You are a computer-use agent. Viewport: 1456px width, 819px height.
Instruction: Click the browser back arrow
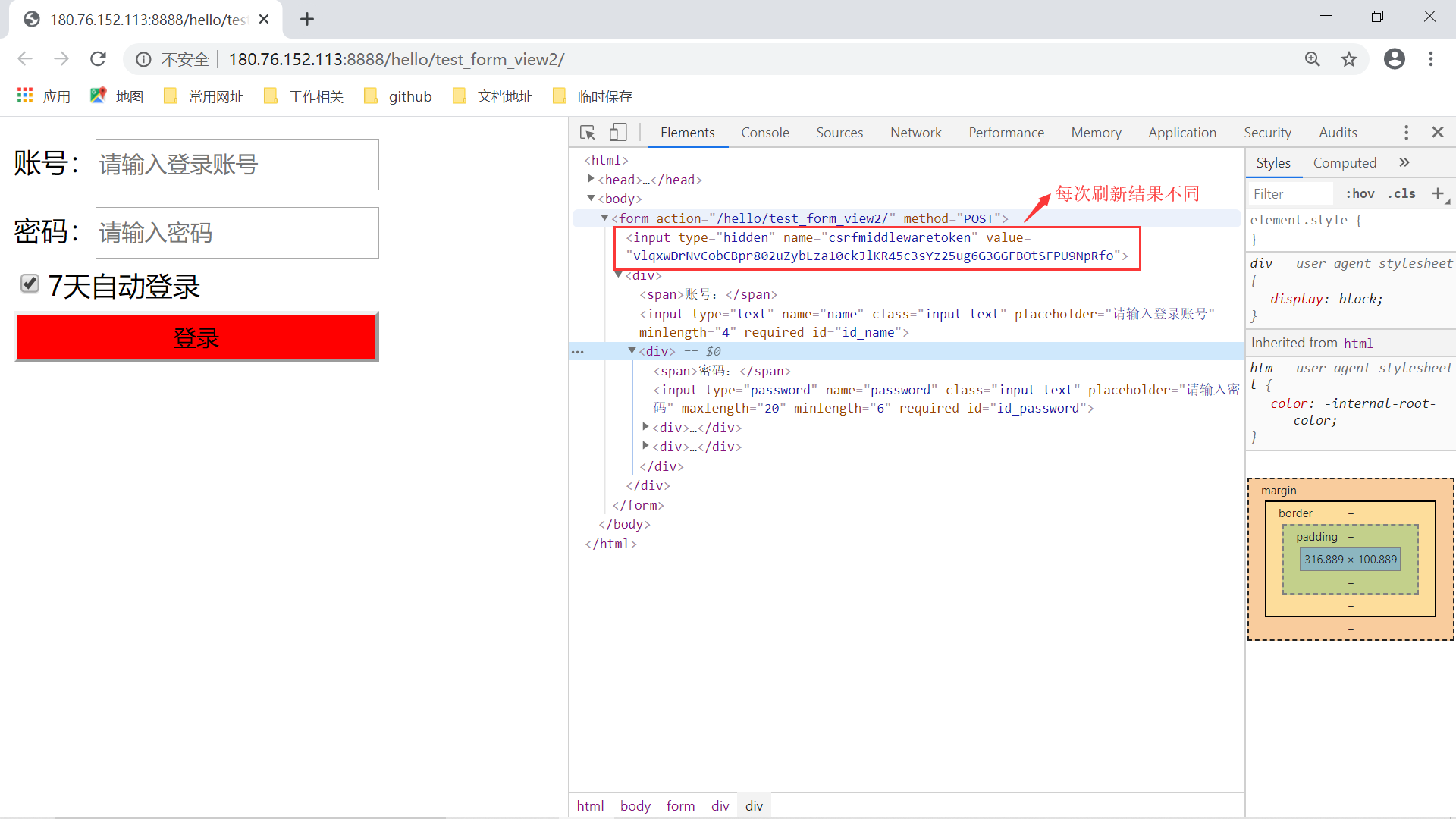[x=25, y=59]
